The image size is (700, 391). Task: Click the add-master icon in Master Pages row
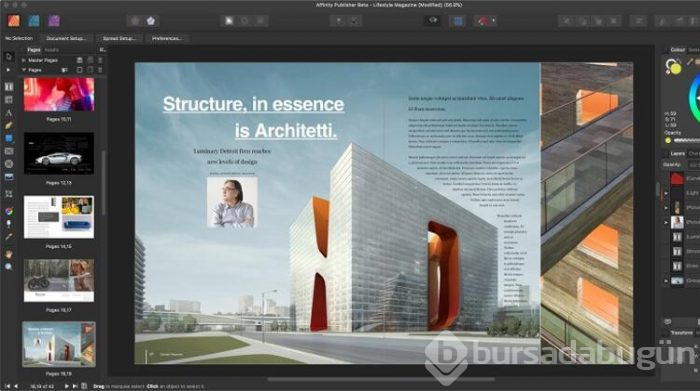click(79, 60)
